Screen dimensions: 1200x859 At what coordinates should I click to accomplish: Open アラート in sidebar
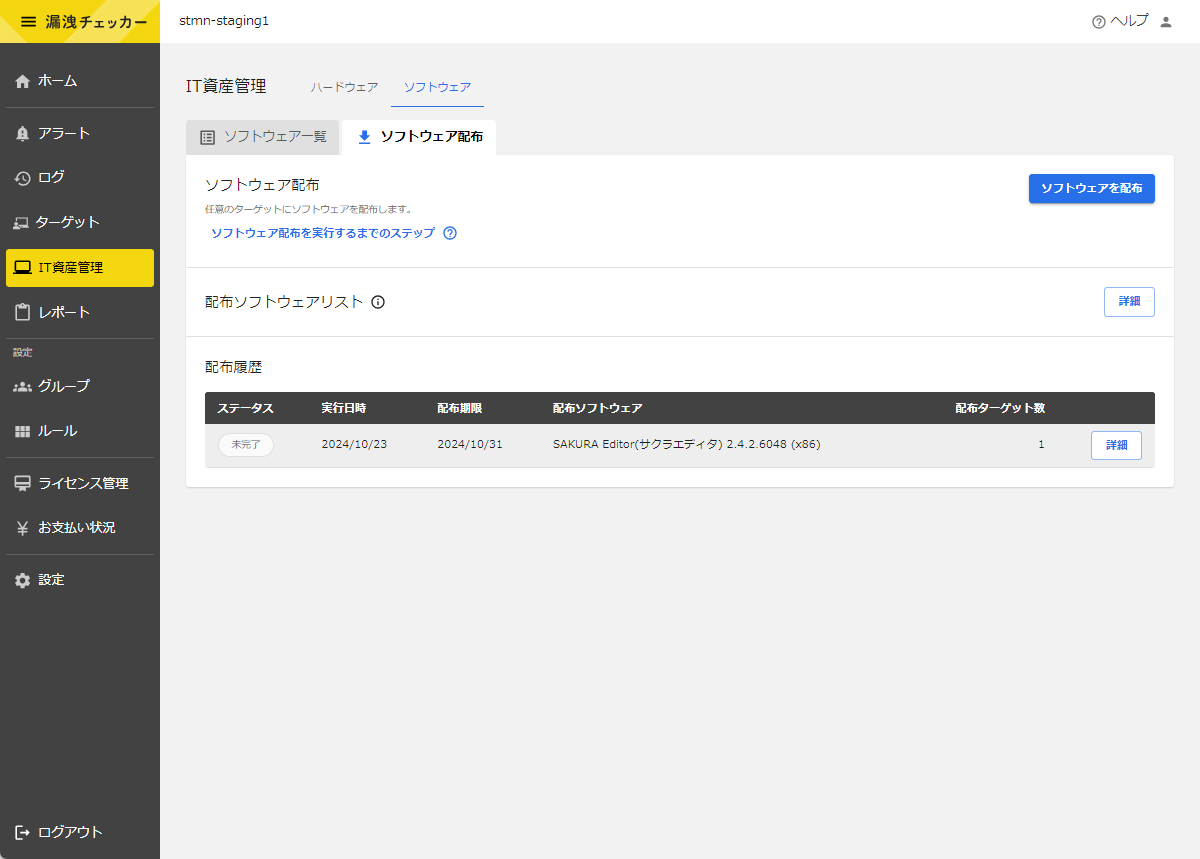pyautogui.click(x=80, y=133)
